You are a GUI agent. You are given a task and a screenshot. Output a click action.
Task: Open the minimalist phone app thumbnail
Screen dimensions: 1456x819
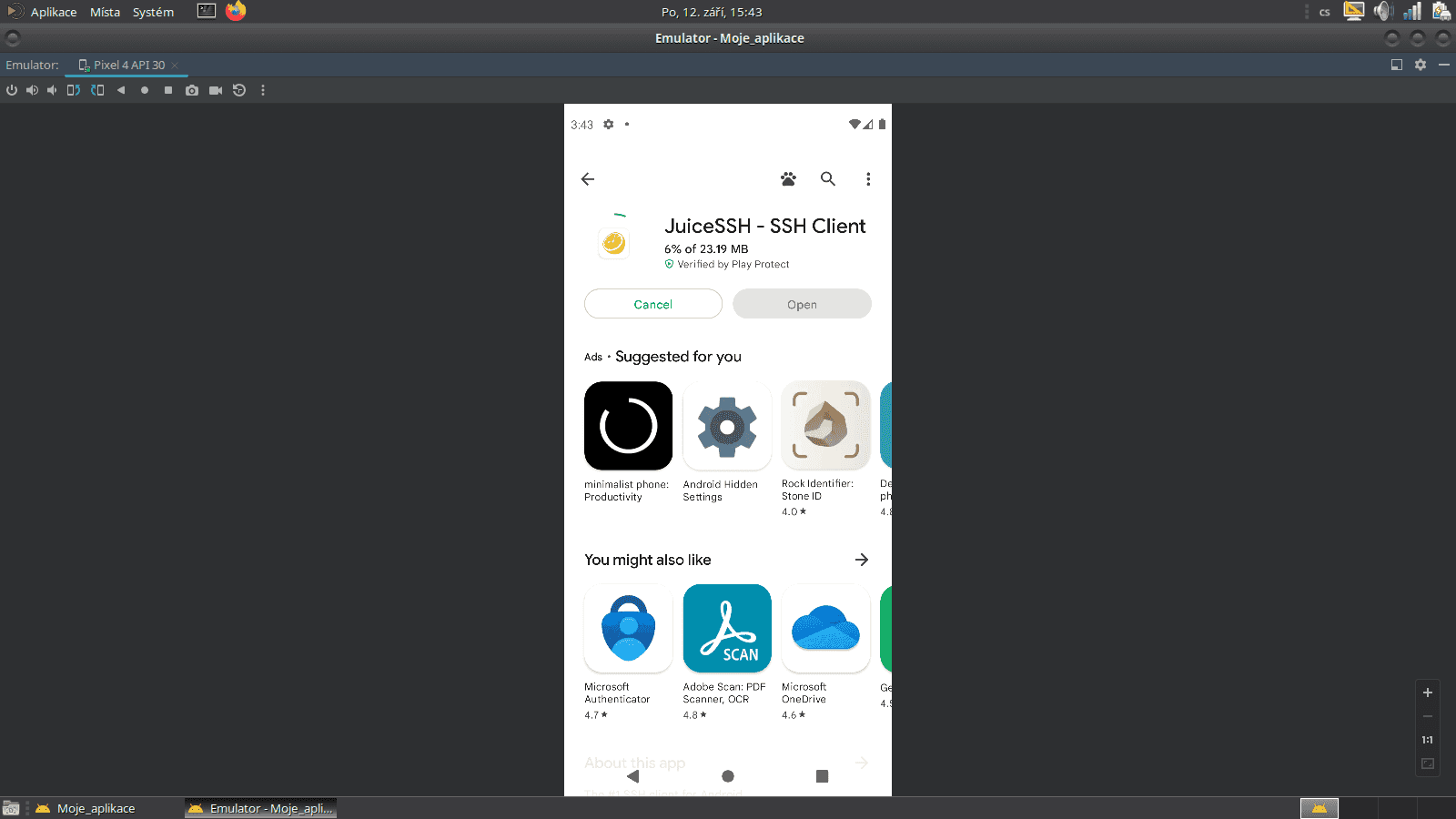point(628,426)
